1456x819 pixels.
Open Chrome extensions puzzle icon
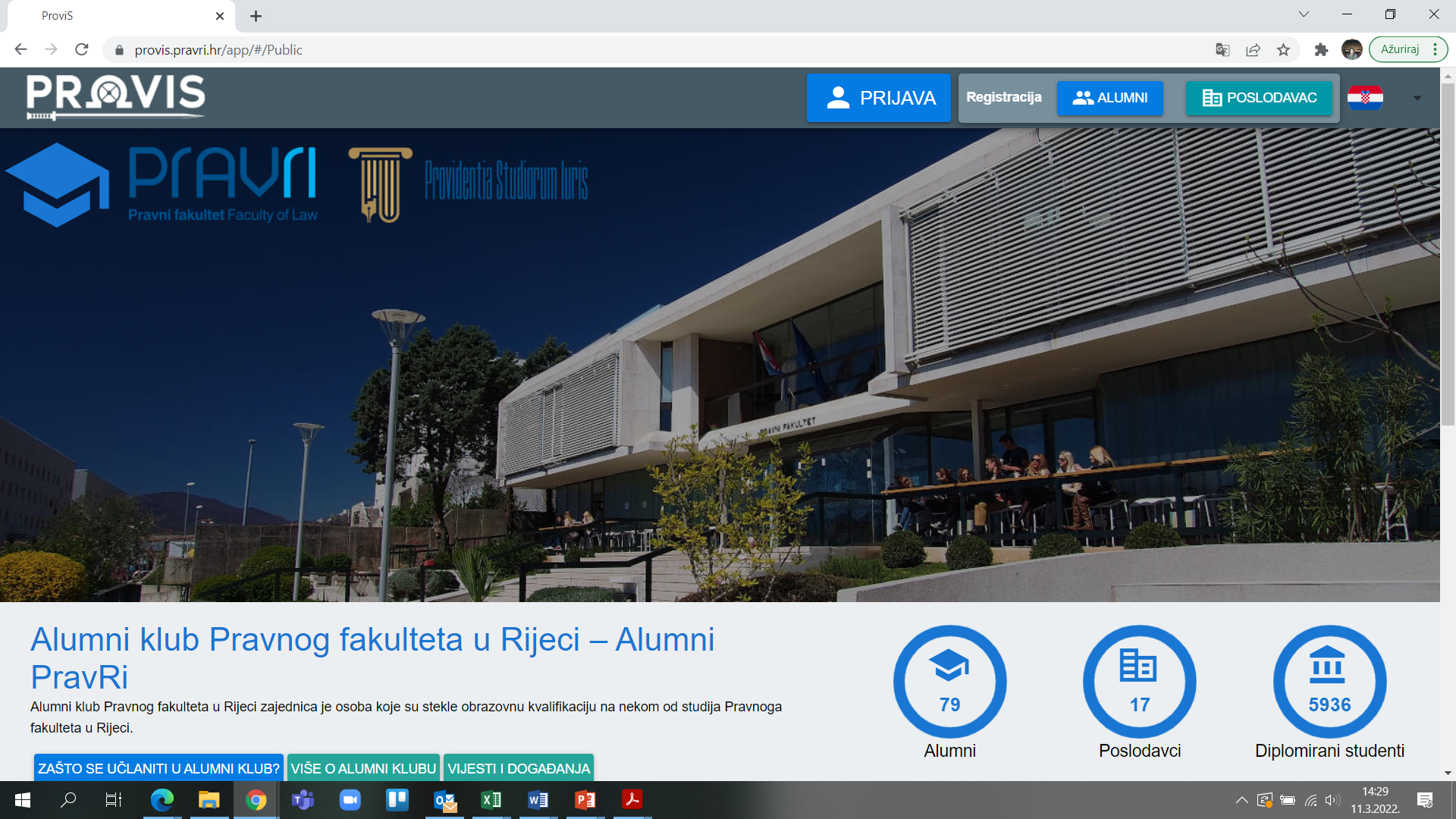(x=1321, y=50)
